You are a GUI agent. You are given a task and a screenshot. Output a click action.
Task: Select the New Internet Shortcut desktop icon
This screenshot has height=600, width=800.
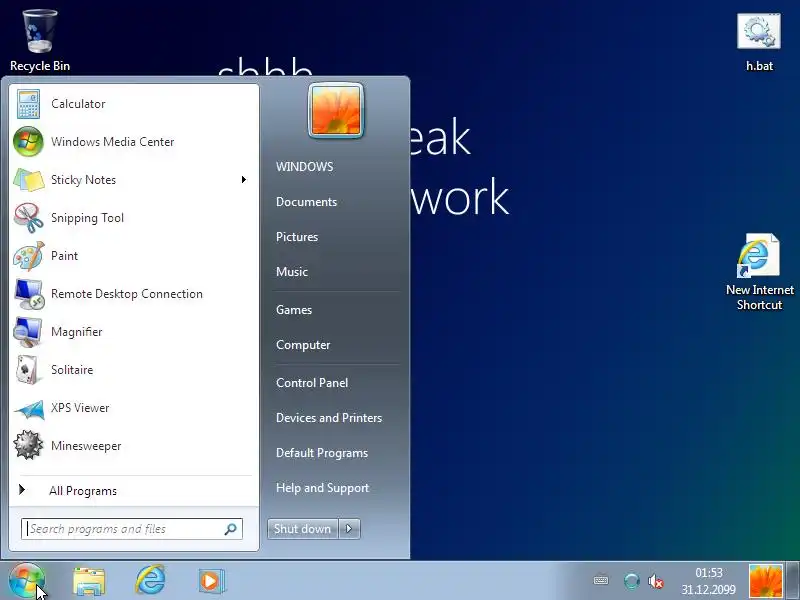pyautogui.click(x=759, y=272)
